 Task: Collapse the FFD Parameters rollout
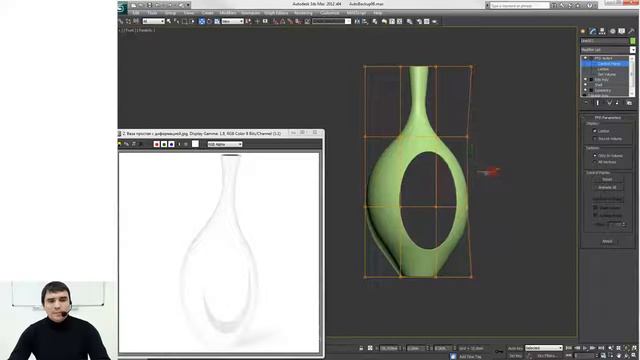[x=608, y=118]
